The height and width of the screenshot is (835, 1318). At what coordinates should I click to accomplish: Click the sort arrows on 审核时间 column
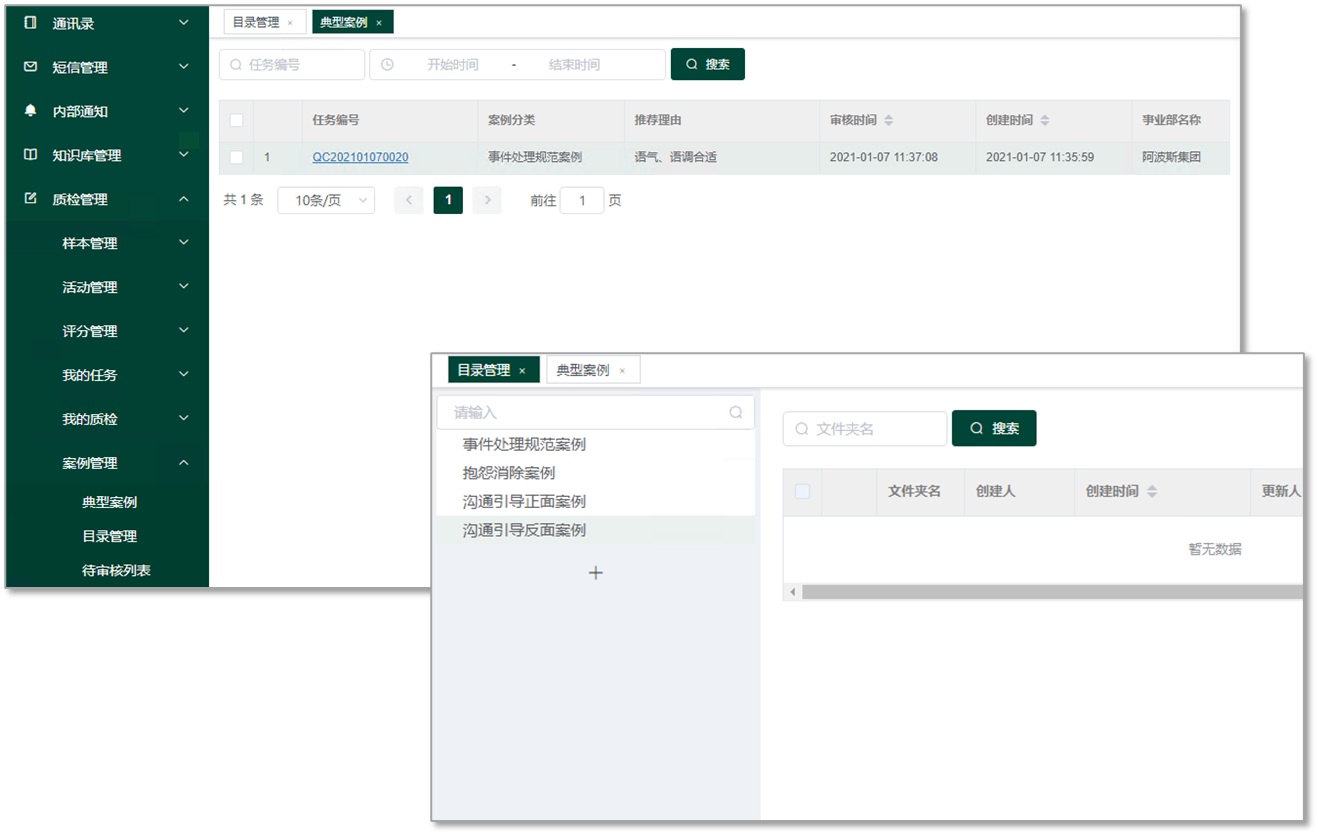click(888, 120)
